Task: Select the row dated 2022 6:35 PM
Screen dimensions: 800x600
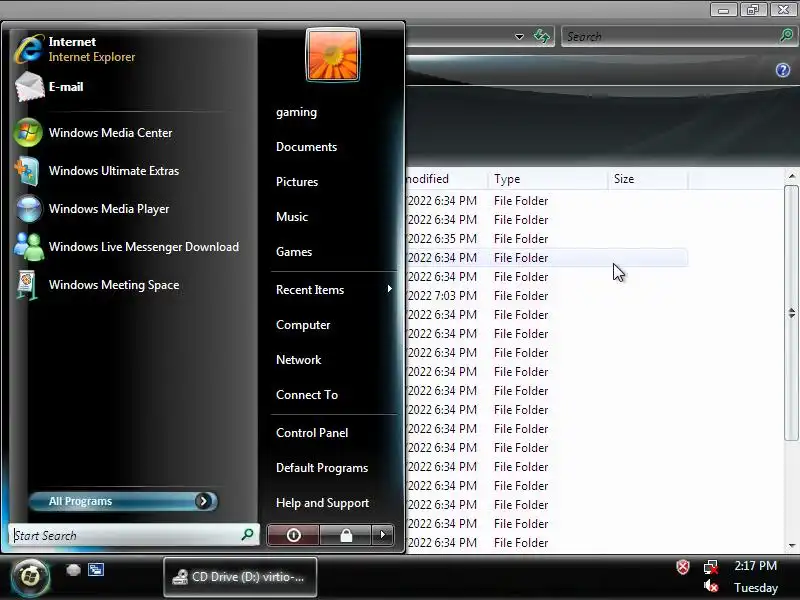Action: click(547, 239)
